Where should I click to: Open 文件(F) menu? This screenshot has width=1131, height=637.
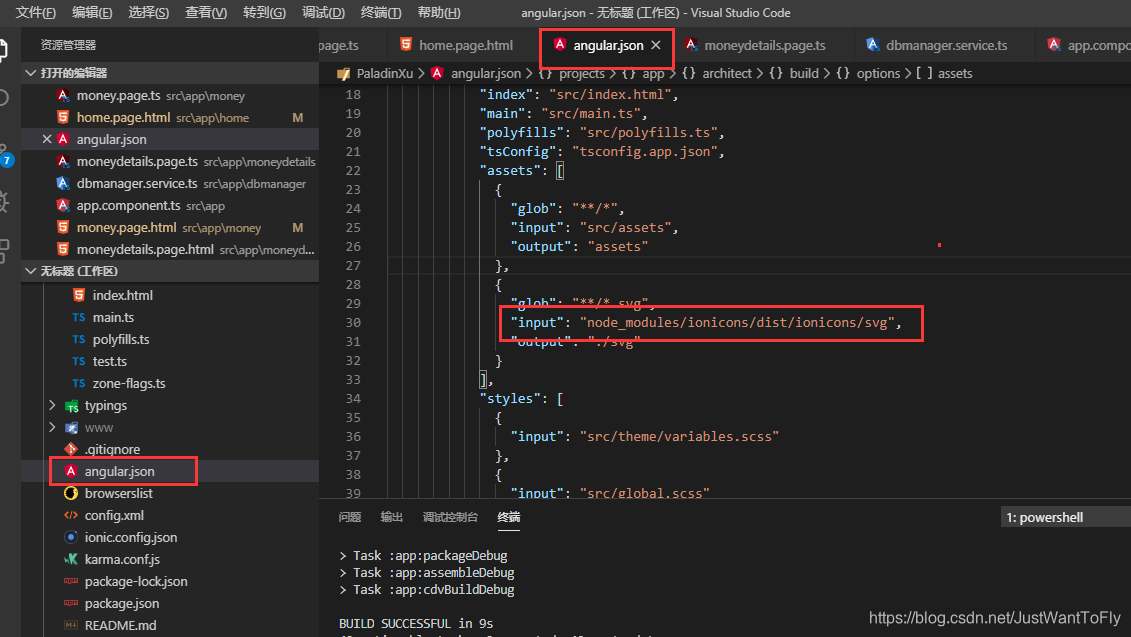(35, 13)
